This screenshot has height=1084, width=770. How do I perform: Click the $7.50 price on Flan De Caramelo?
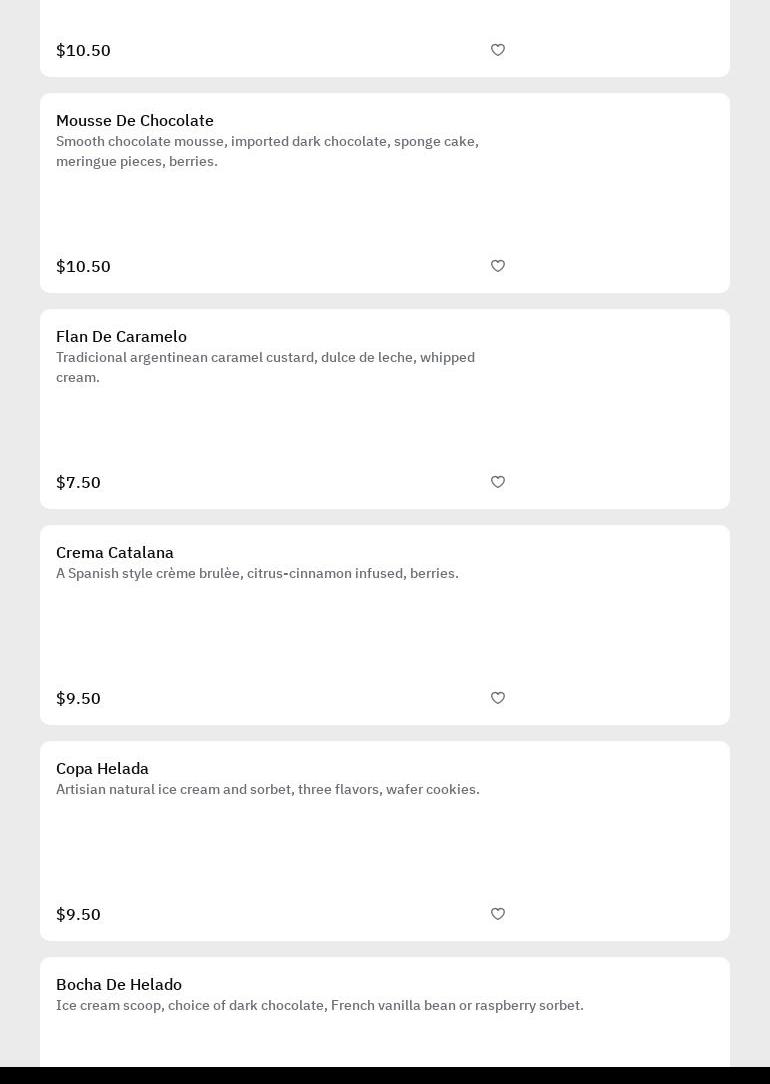pyautogui.click(x=78, y=483)
